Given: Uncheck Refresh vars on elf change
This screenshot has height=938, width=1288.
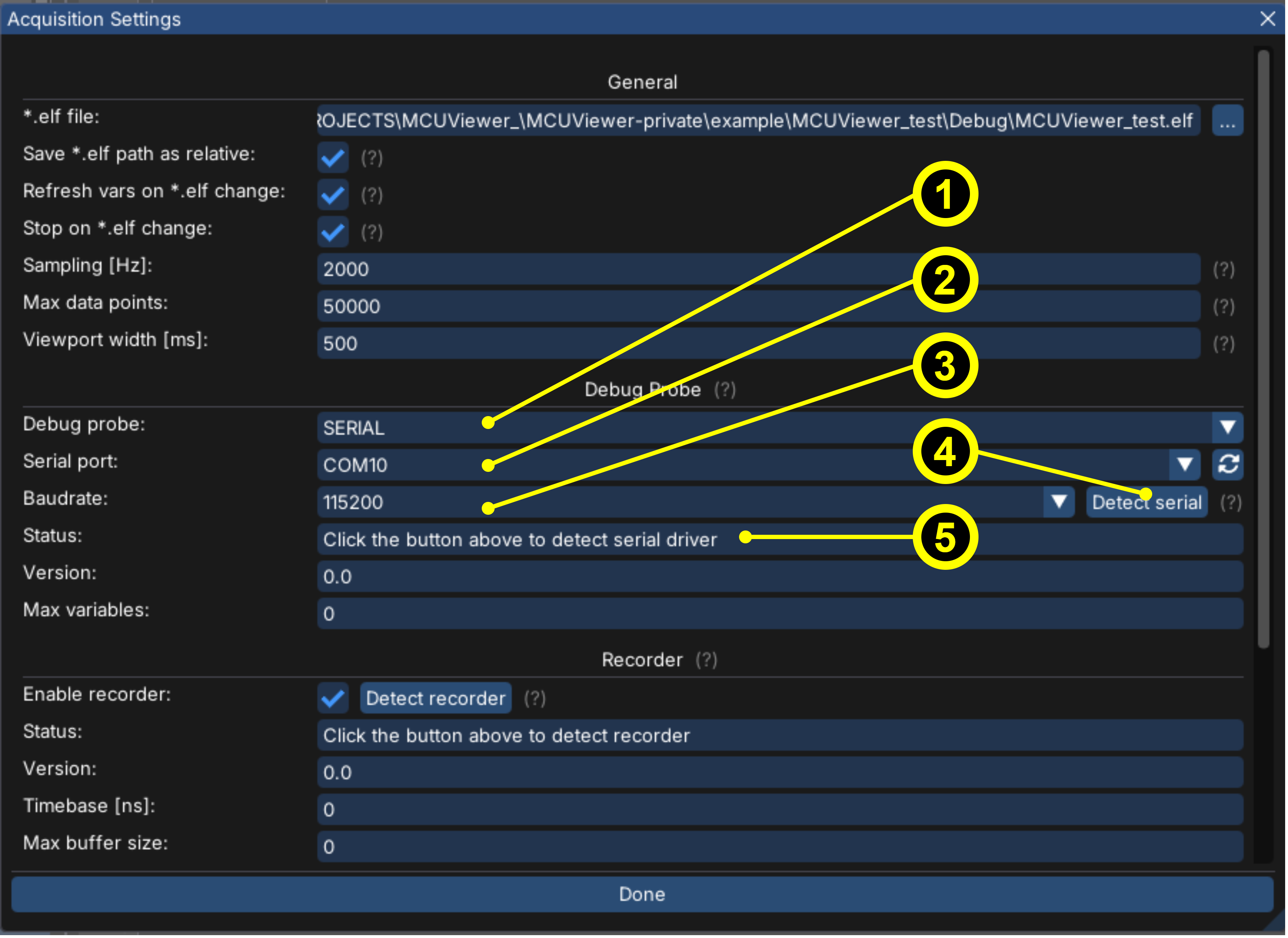Looking at the screenshot, I should pos(333,195).
